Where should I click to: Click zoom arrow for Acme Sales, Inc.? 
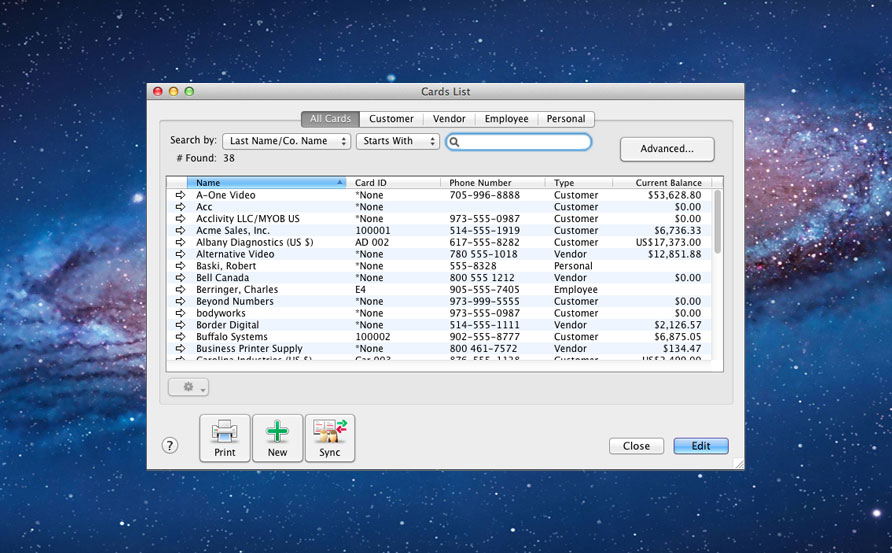(180, 230)
